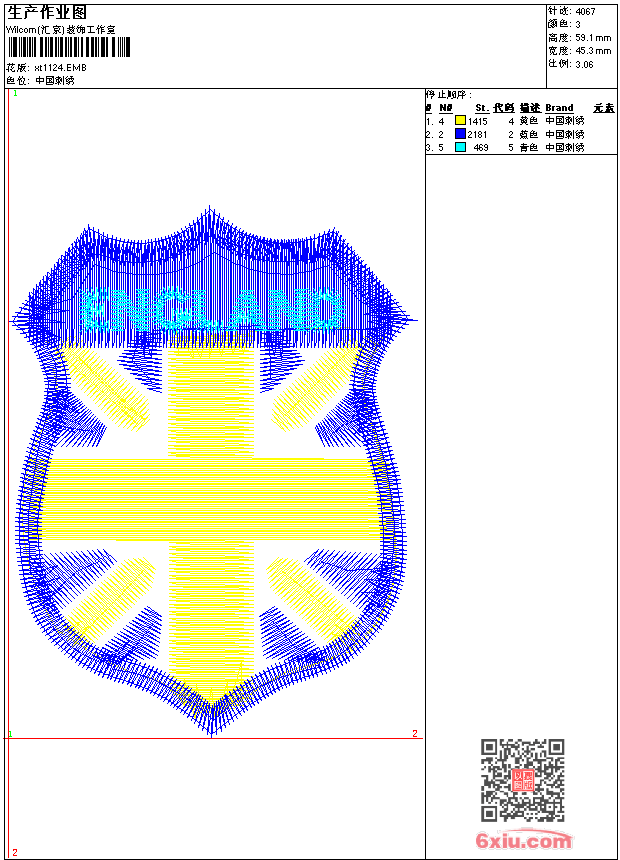Click the 停止顺序 section label
This screenshot has width=620, height=860.
tap(449, 95)
